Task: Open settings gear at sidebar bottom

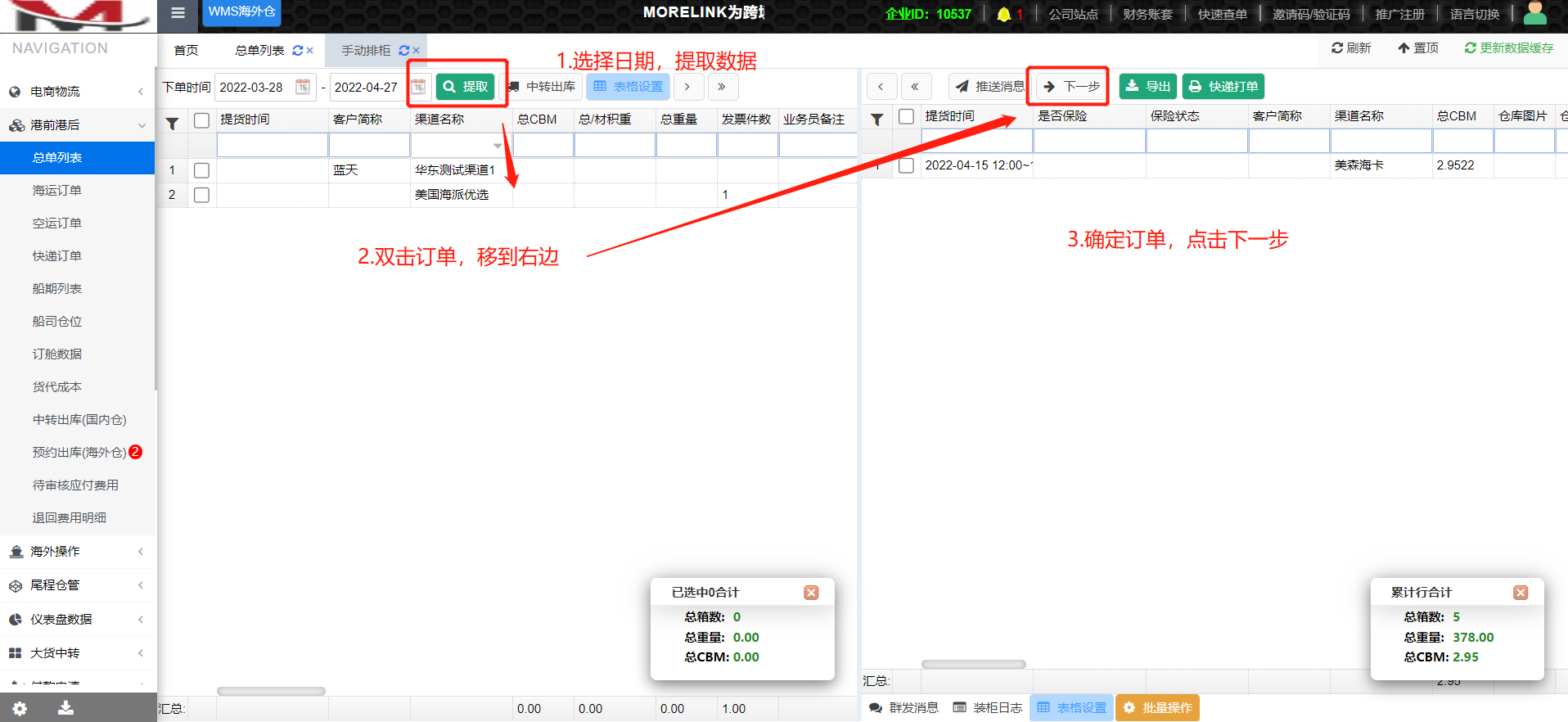Action: 20,709
